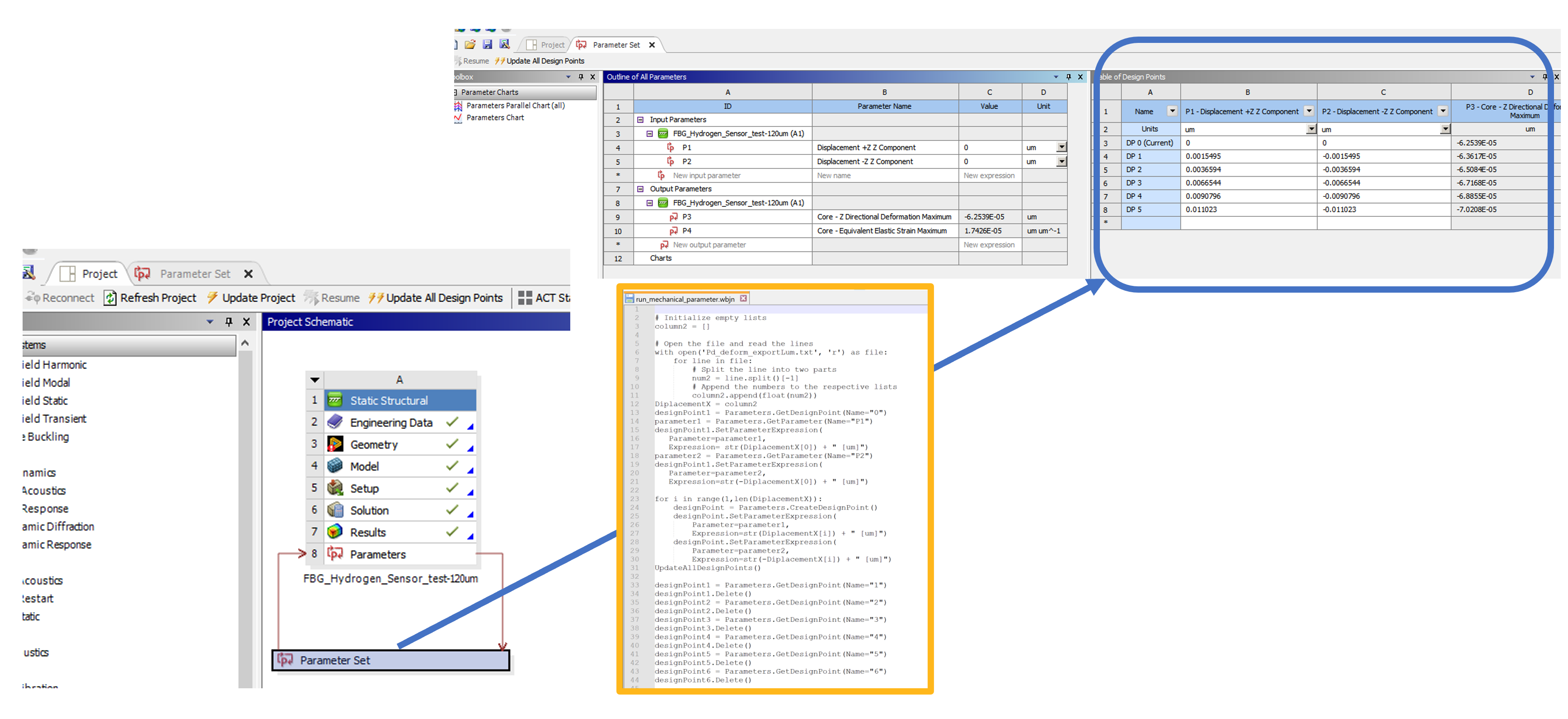Screen dimensions: 1568x719
Task: Open P1 Displacement +Z column header dropdown
Action: click(x=1309, y=111)
